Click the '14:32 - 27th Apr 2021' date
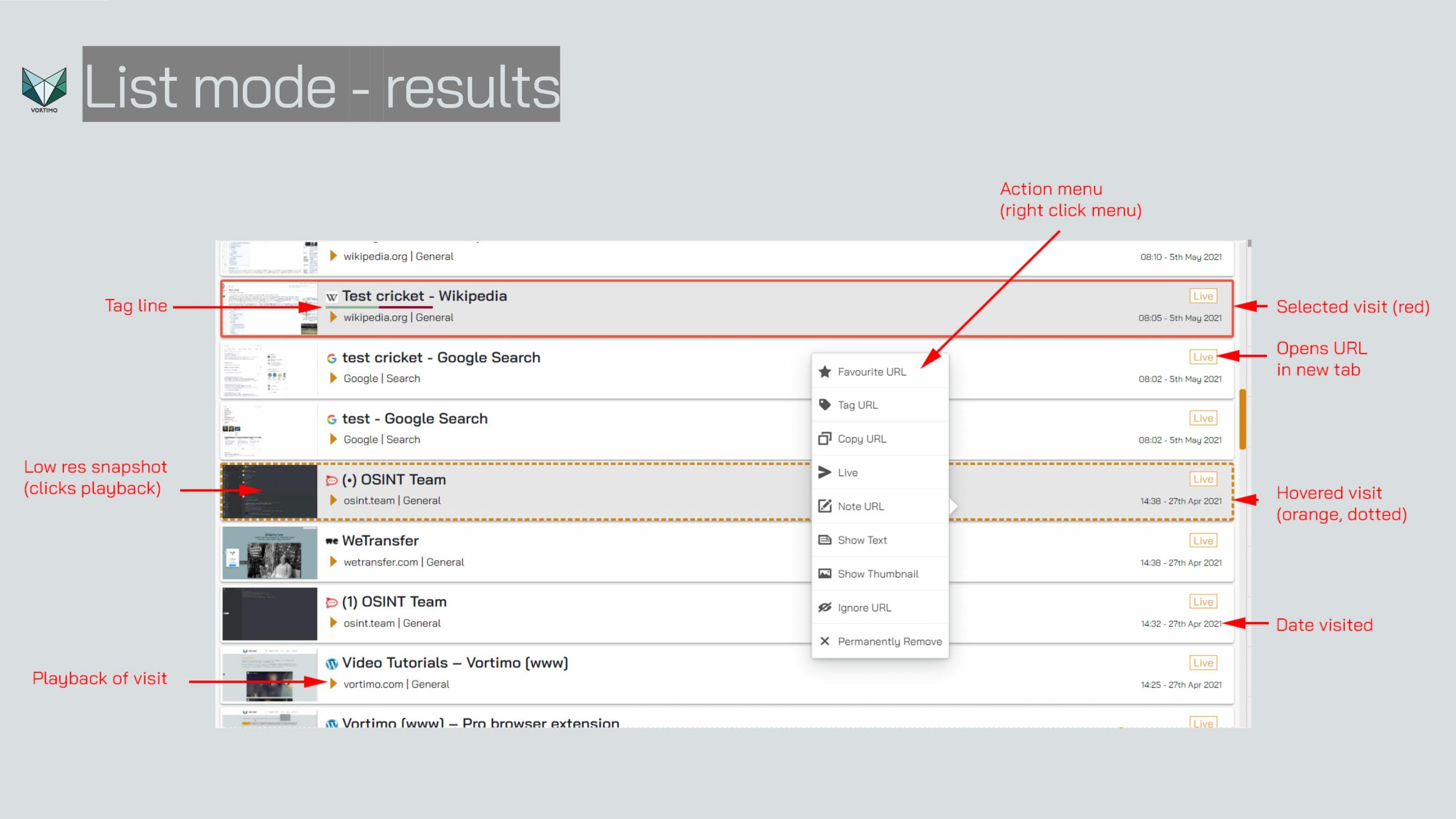Viewport: 1456px width, 819px height. pyautogui.click(x=1181, y=623)
